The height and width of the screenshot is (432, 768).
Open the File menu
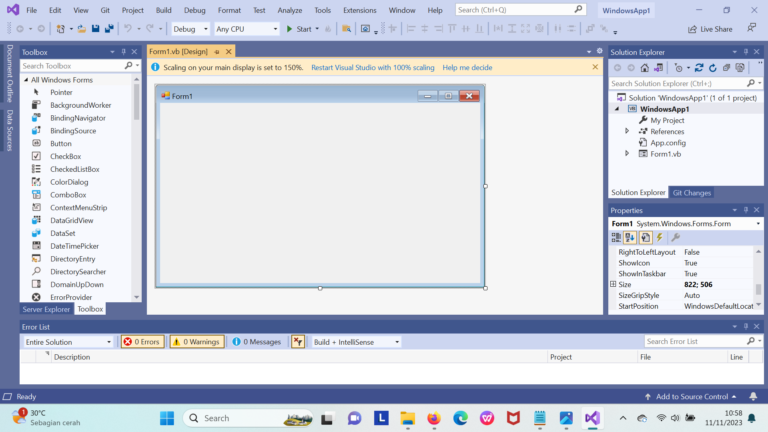[31, 10]
